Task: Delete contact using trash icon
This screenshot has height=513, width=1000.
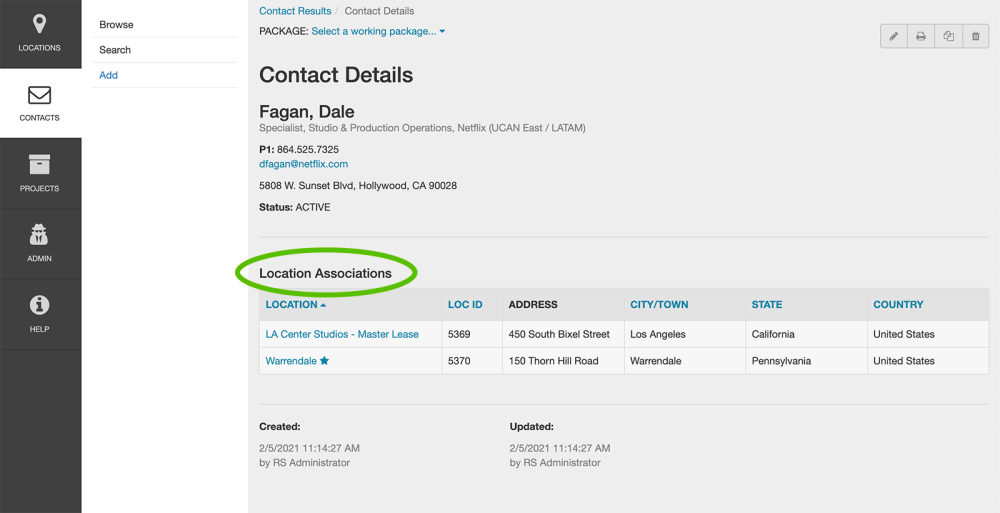Action: [976, 37]
